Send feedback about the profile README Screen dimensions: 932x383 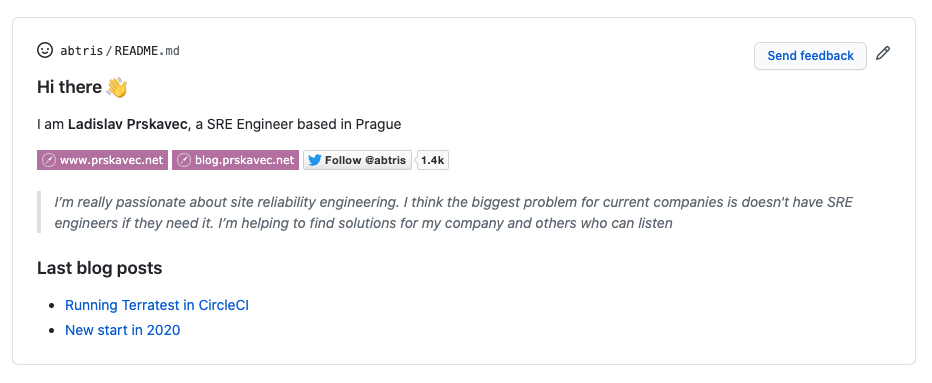pos(810,56)
